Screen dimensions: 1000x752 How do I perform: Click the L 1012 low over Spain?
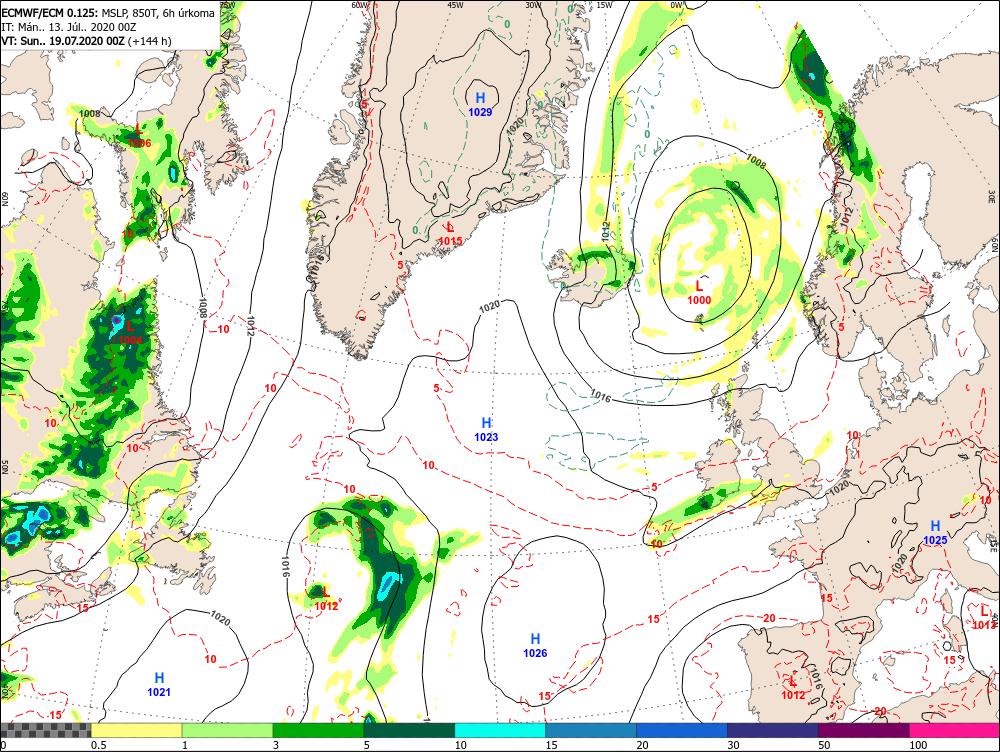pyautogui.click(x=793, y=688)
